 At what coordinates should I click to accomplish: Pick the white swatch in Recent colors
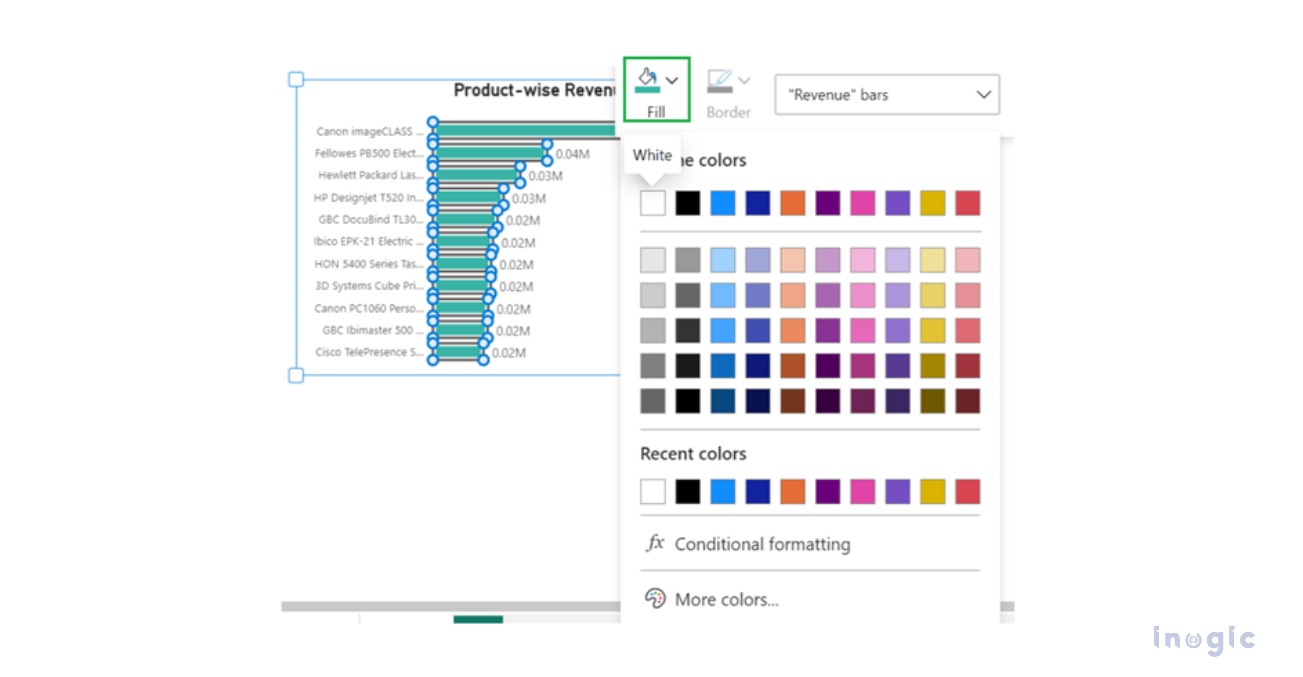tap(653, 491)
